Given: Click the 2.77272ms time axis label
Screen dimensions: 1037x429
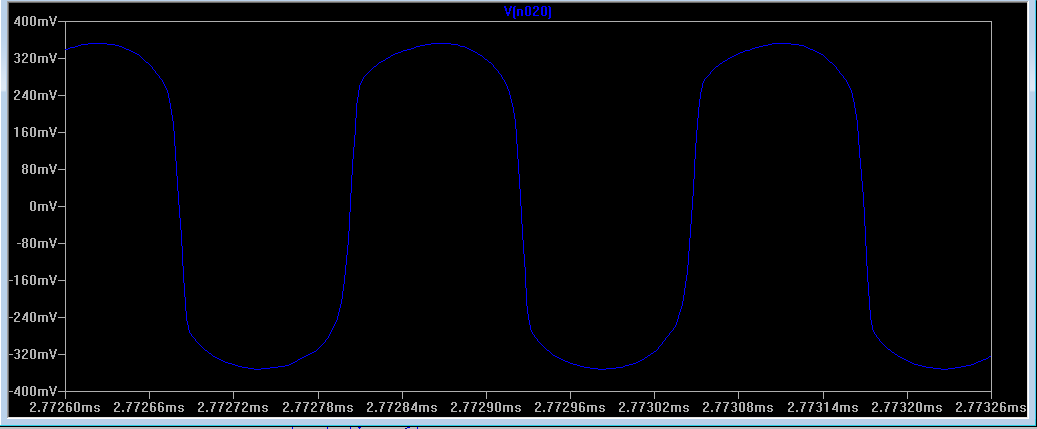Looking at the screenshot, I should [233, 408].
